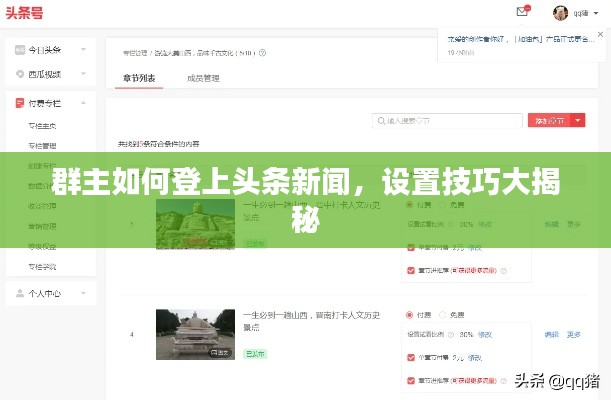Click 修改 beside 2元 price in row 4
611x400 pixels.
point(475,358)
